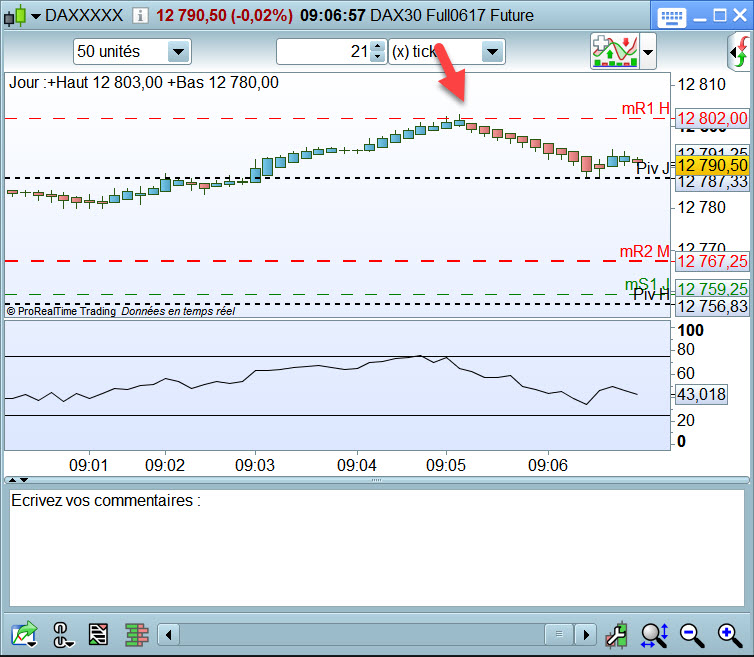Decrease the timeframe value with down stepper
The width and height of the screenshot is (754, 657).
tap(378, 57)
